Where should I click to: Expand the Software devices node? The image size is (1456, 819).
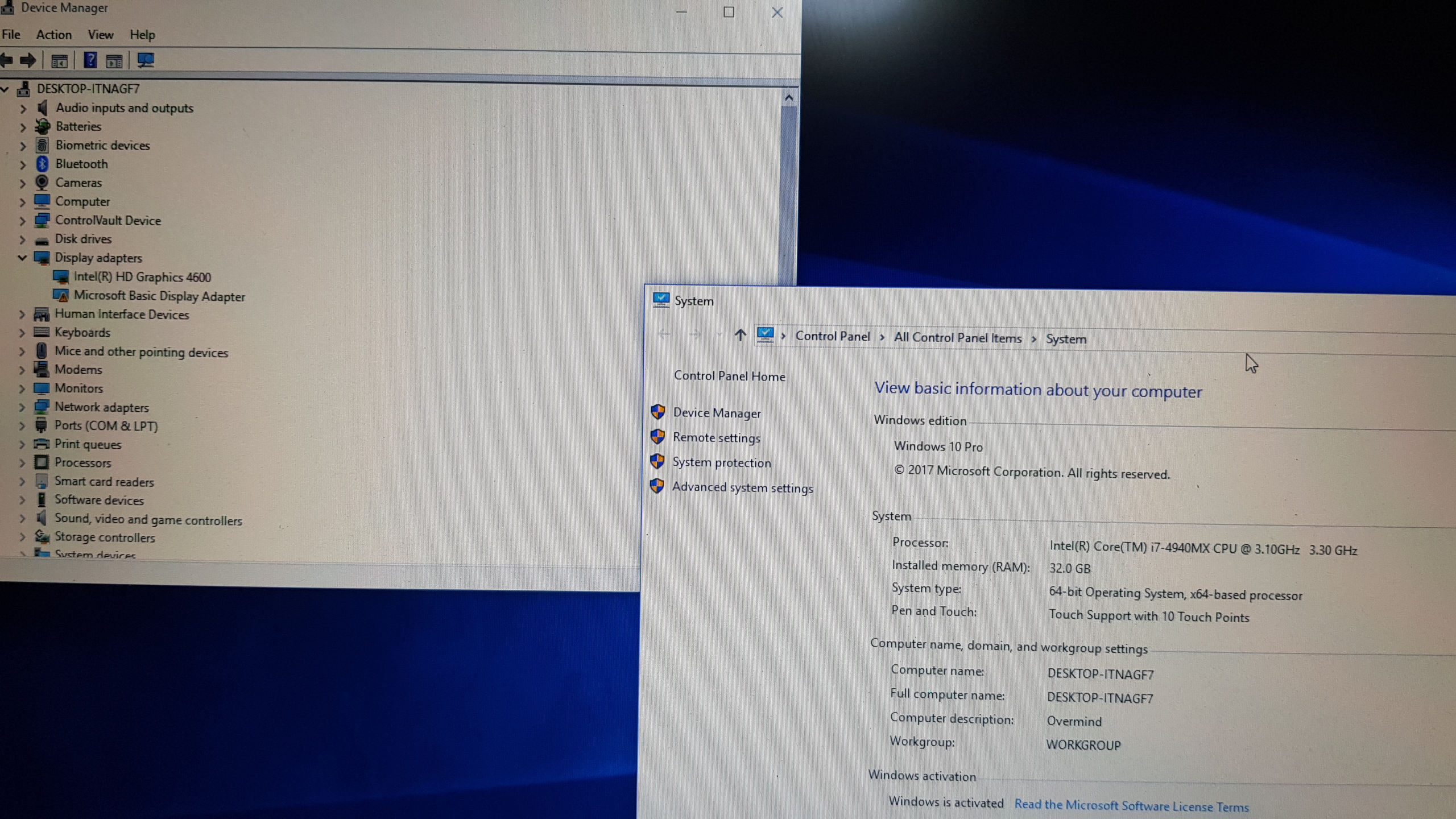point(22,500)
